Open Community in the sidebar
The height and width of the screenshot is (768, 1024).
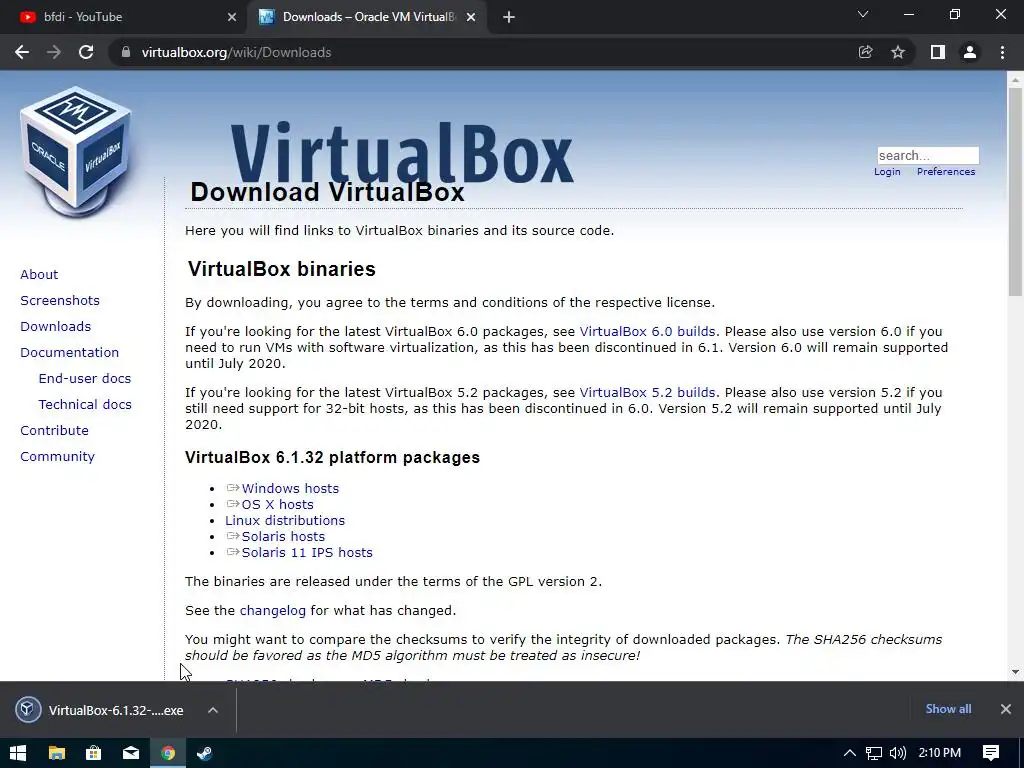pos(57,456)
